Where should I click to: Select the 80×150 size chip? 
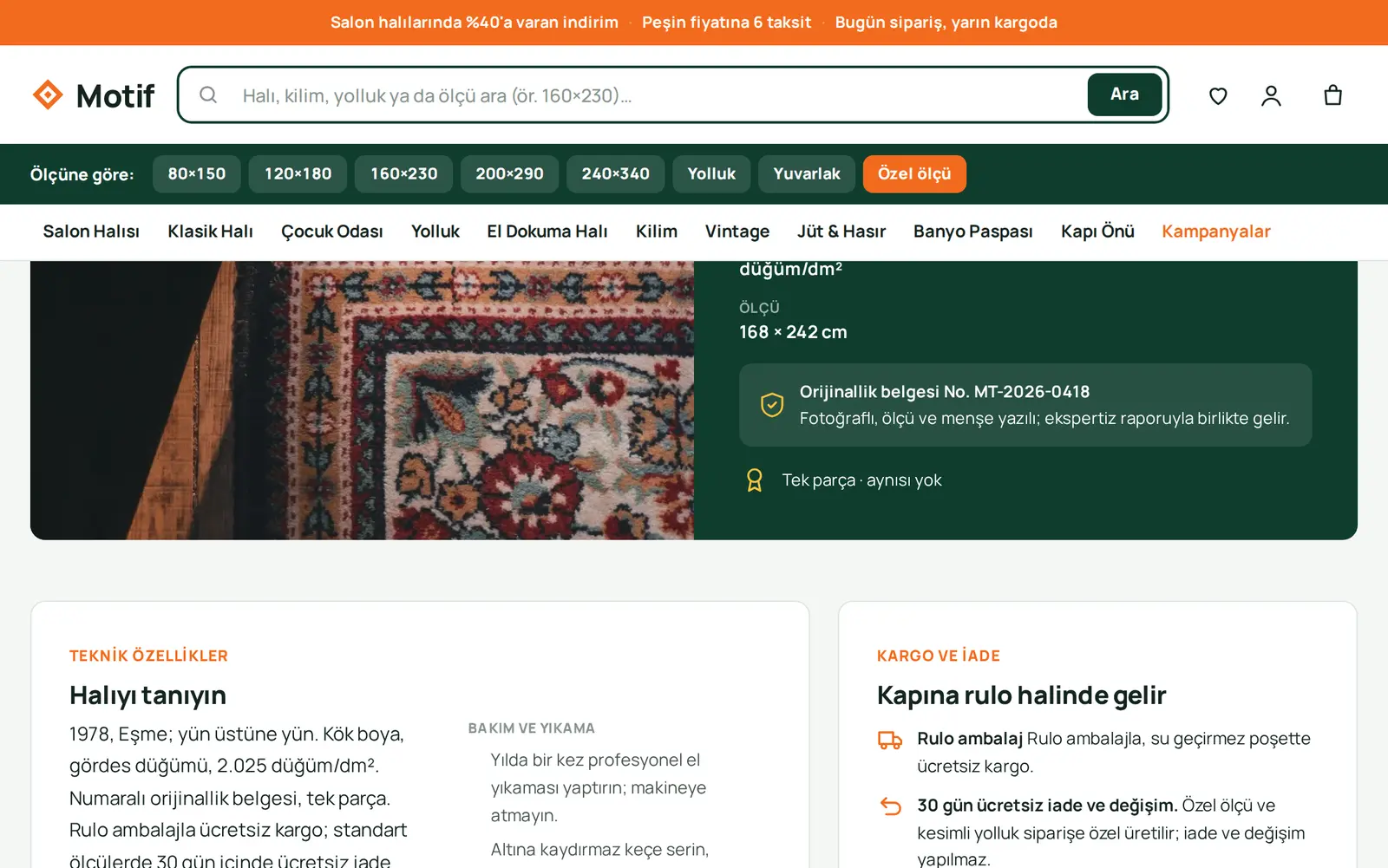pyautogui.click(x=197, y=174)
